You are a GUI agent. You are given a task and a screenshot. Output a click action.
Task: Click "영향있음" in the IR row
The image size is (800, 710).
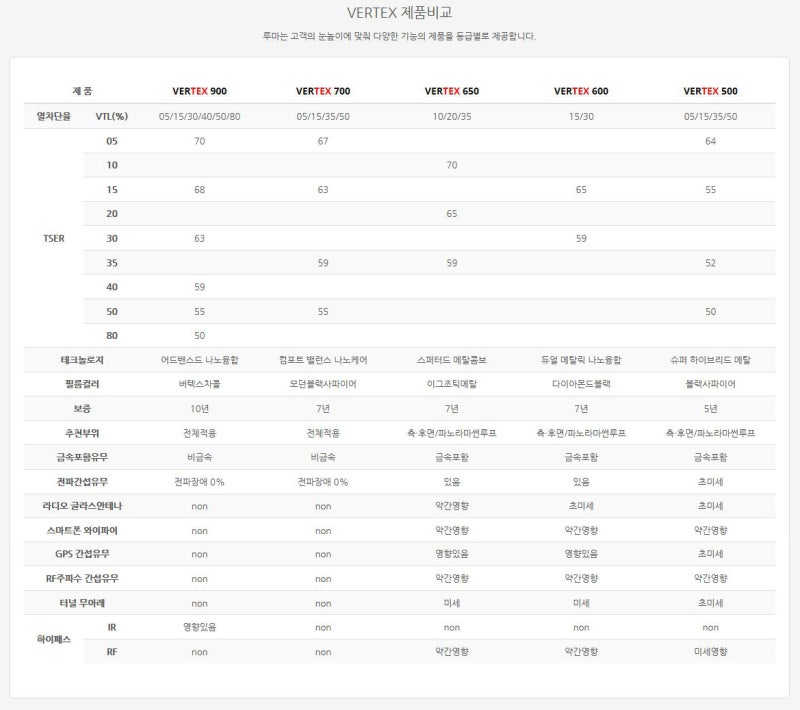199,627
